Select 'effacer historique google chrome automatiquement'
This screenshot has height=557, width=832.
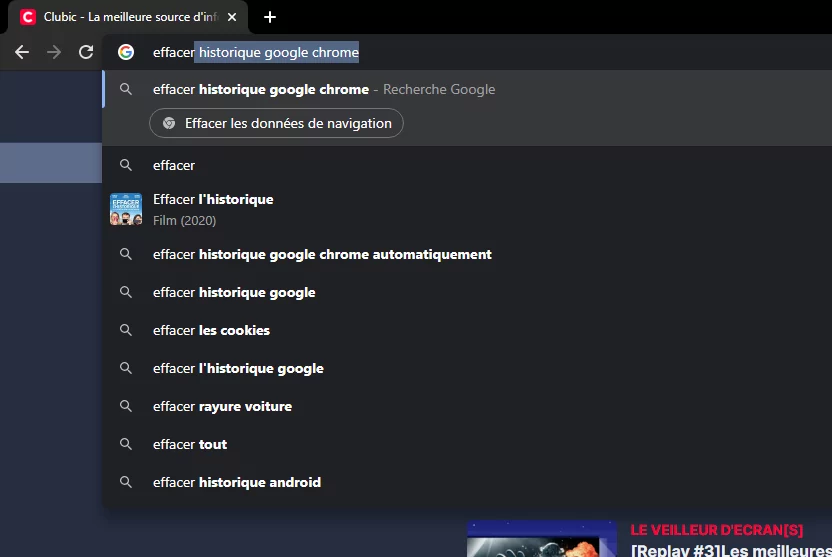(467, 254)
